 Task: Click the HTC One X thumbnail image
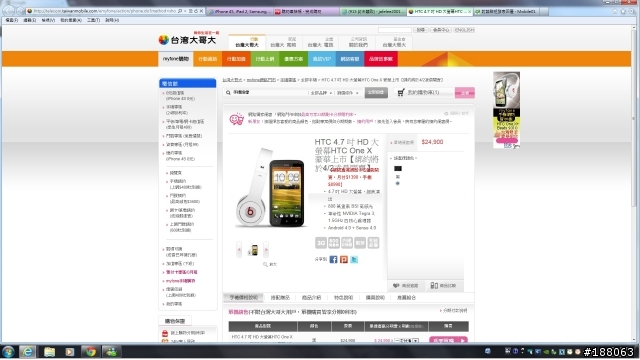pyautogui.click(x=254, y=250)
